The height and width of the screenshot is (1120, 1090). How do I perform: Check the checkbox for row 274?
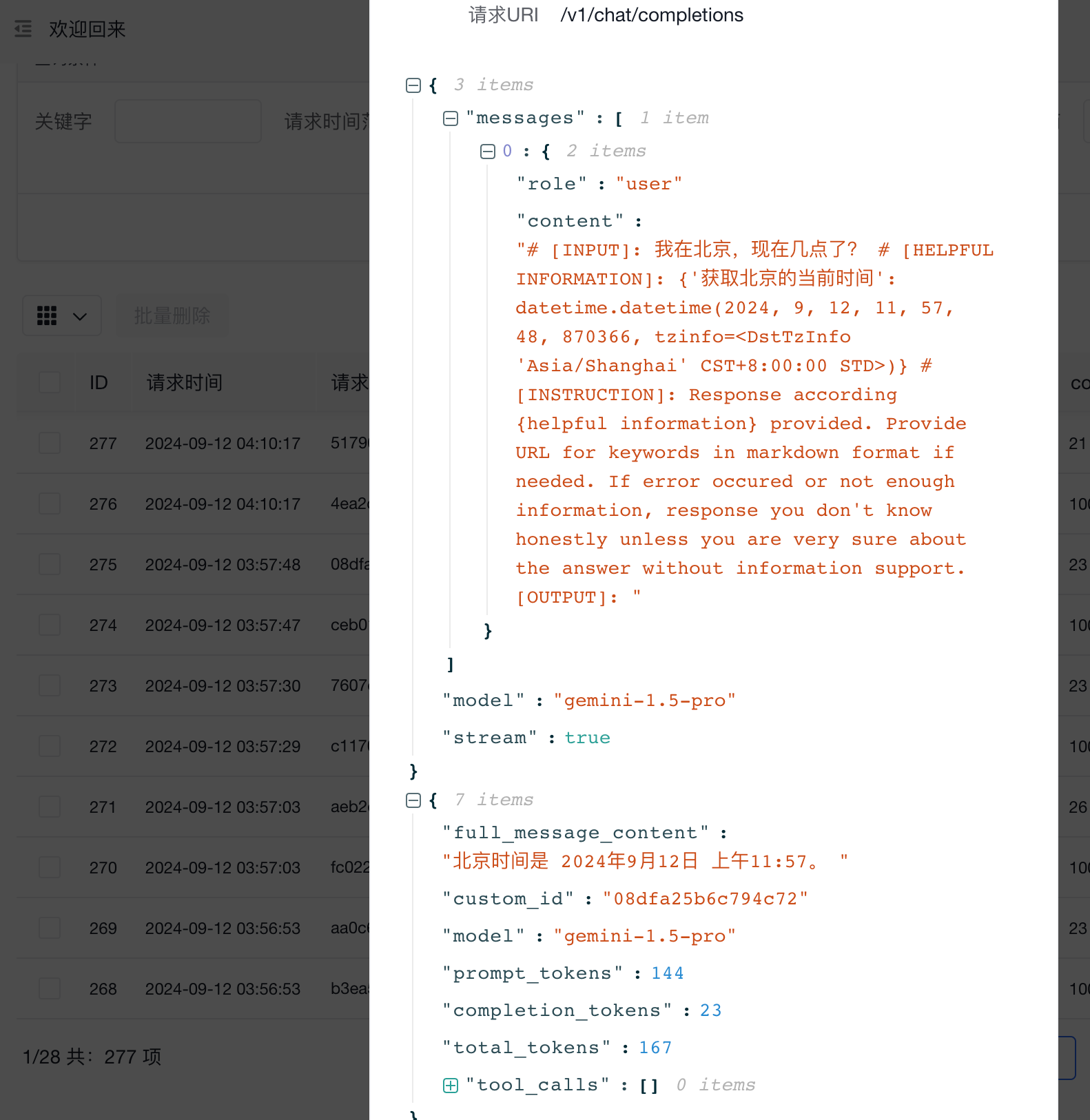50,625
